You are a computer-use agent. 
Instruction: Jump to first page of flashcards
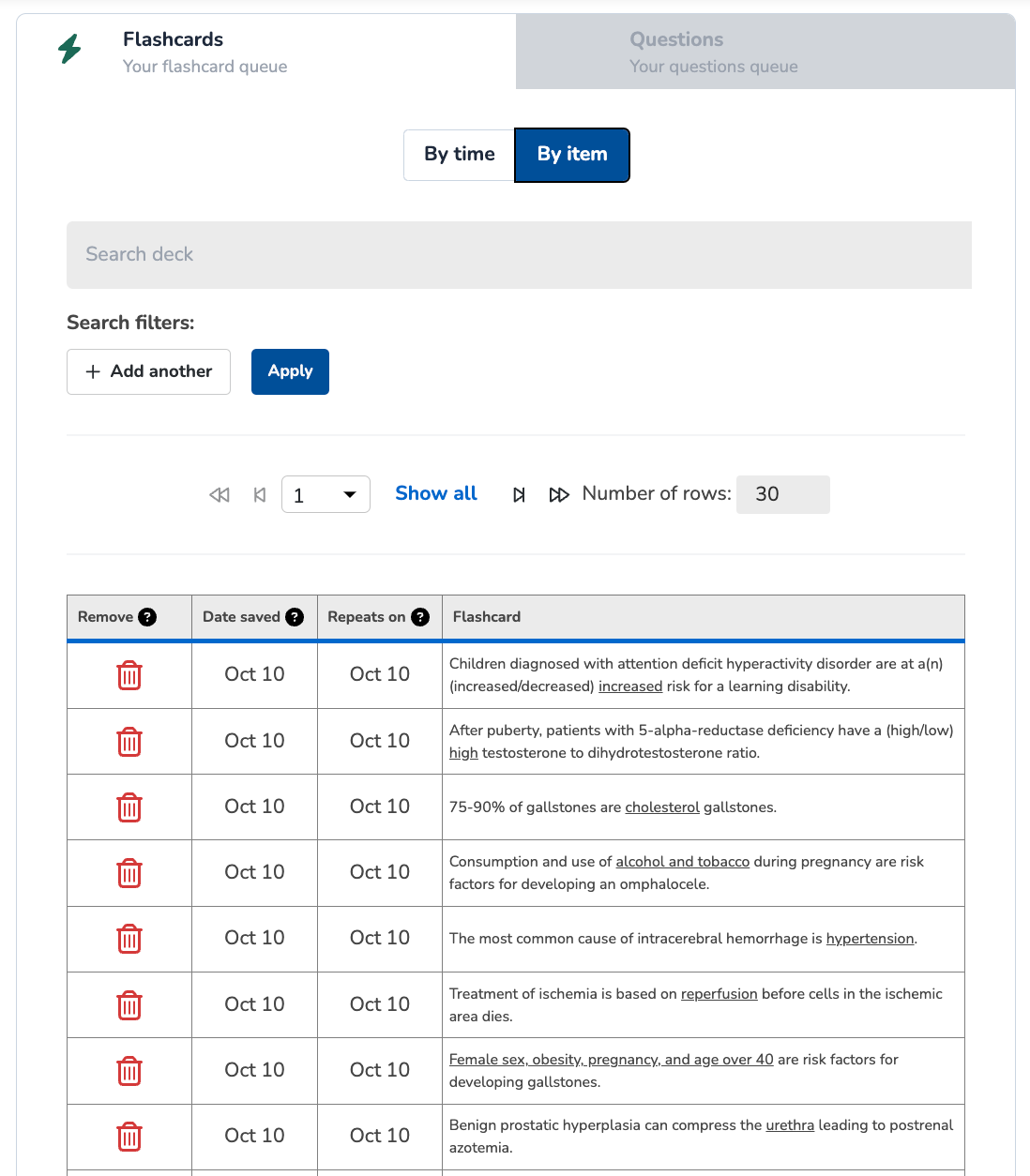[x=220, y=495]
